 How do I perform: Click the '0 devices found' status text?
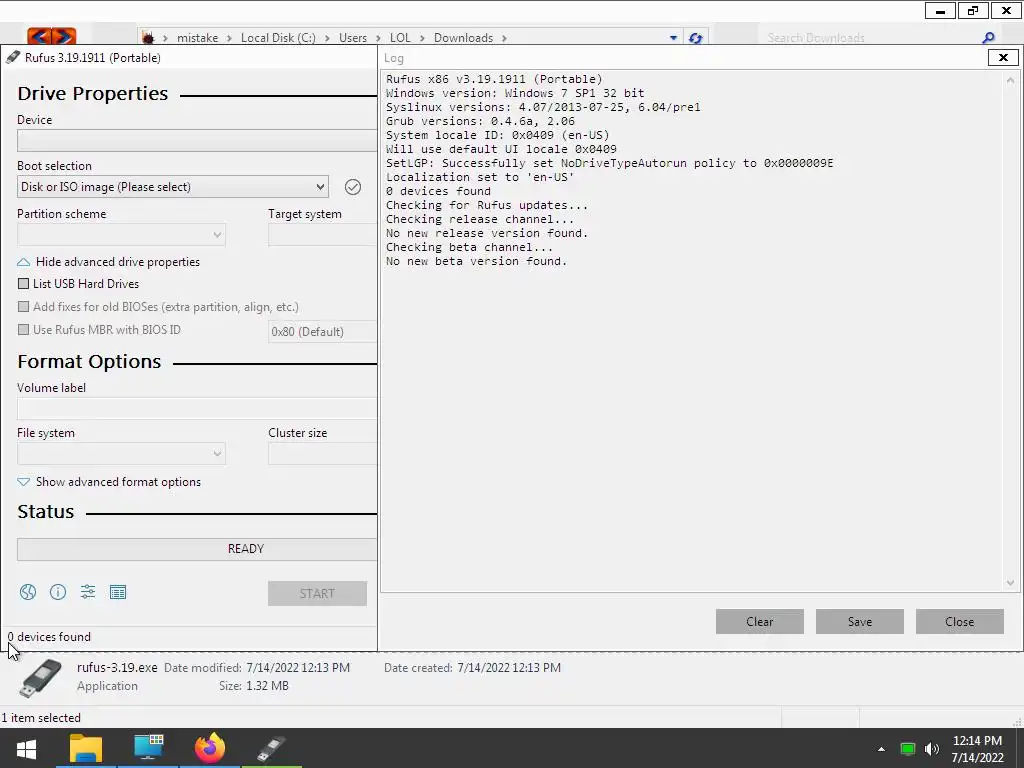[x=49, y=637]
